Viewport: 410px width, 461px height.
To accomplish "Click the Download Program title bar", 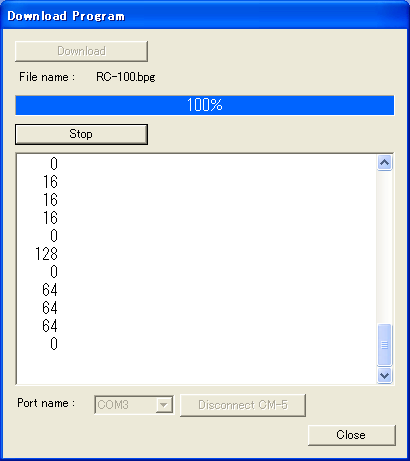I will click(205, 15).
